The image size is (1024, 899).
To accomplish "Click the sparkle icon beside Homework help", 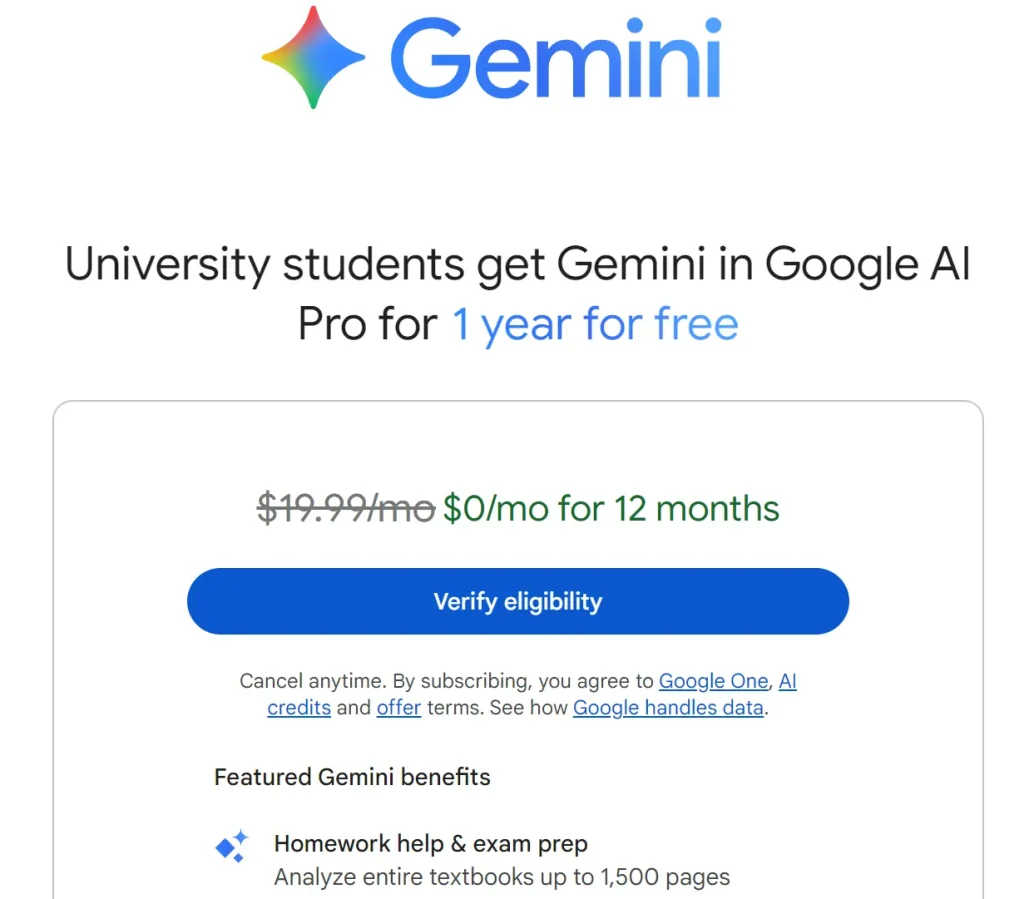I will [x=232, y=846].
